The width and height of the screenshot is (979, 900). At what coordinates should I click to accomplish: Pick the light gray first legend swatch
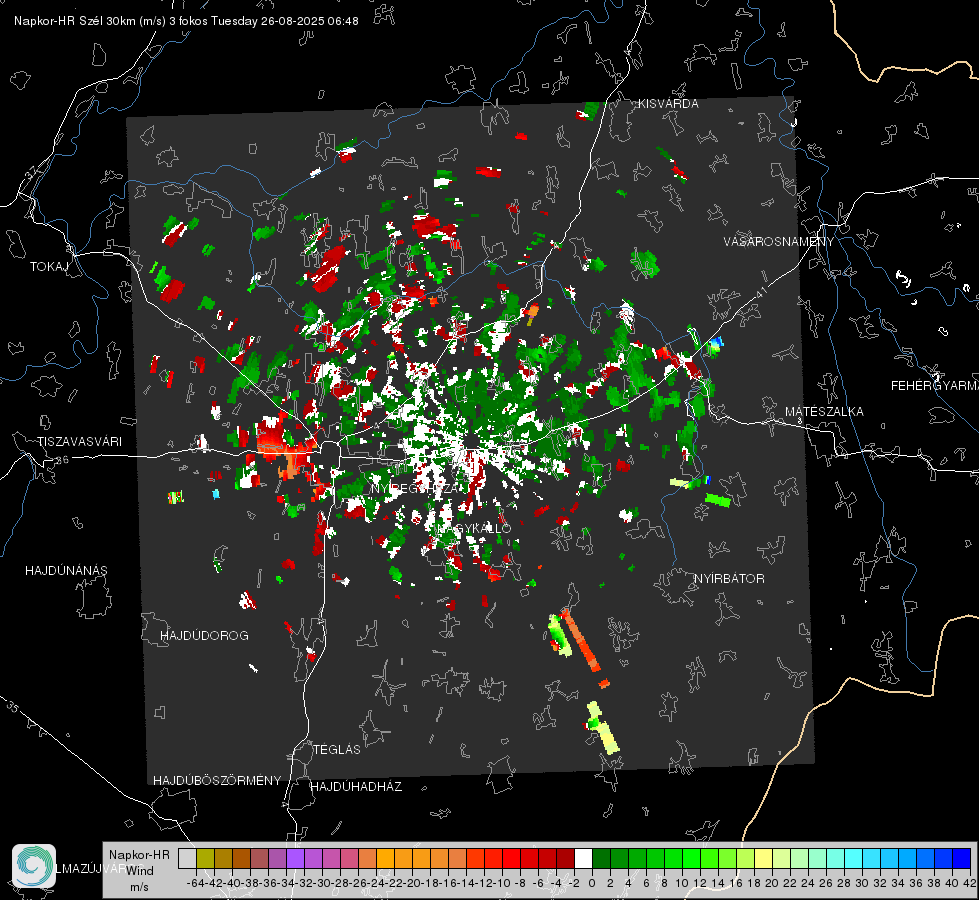click(187, 859)
